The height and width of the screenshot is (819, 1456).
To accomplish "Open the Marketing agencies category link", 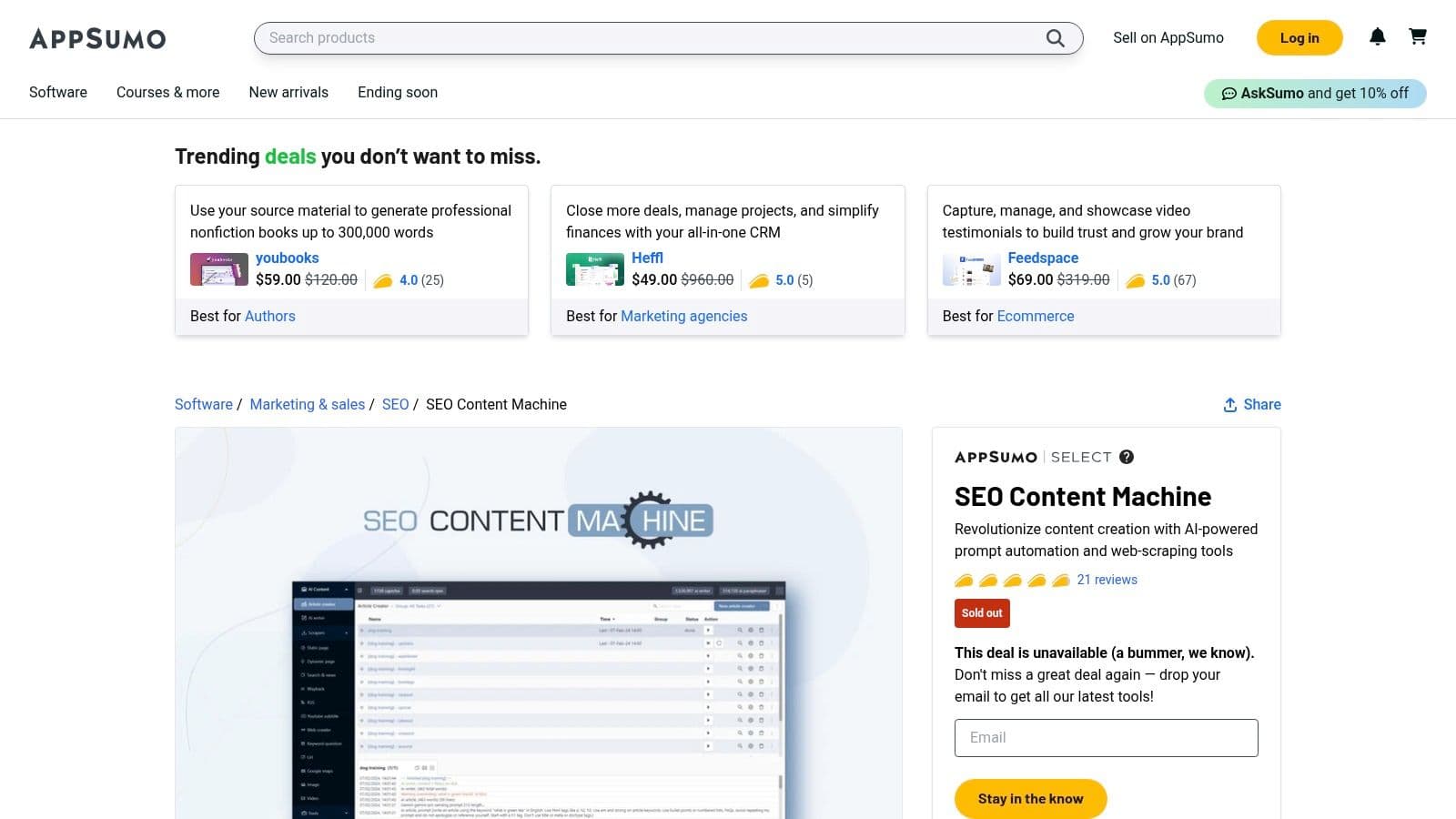I will pos(683,316).
